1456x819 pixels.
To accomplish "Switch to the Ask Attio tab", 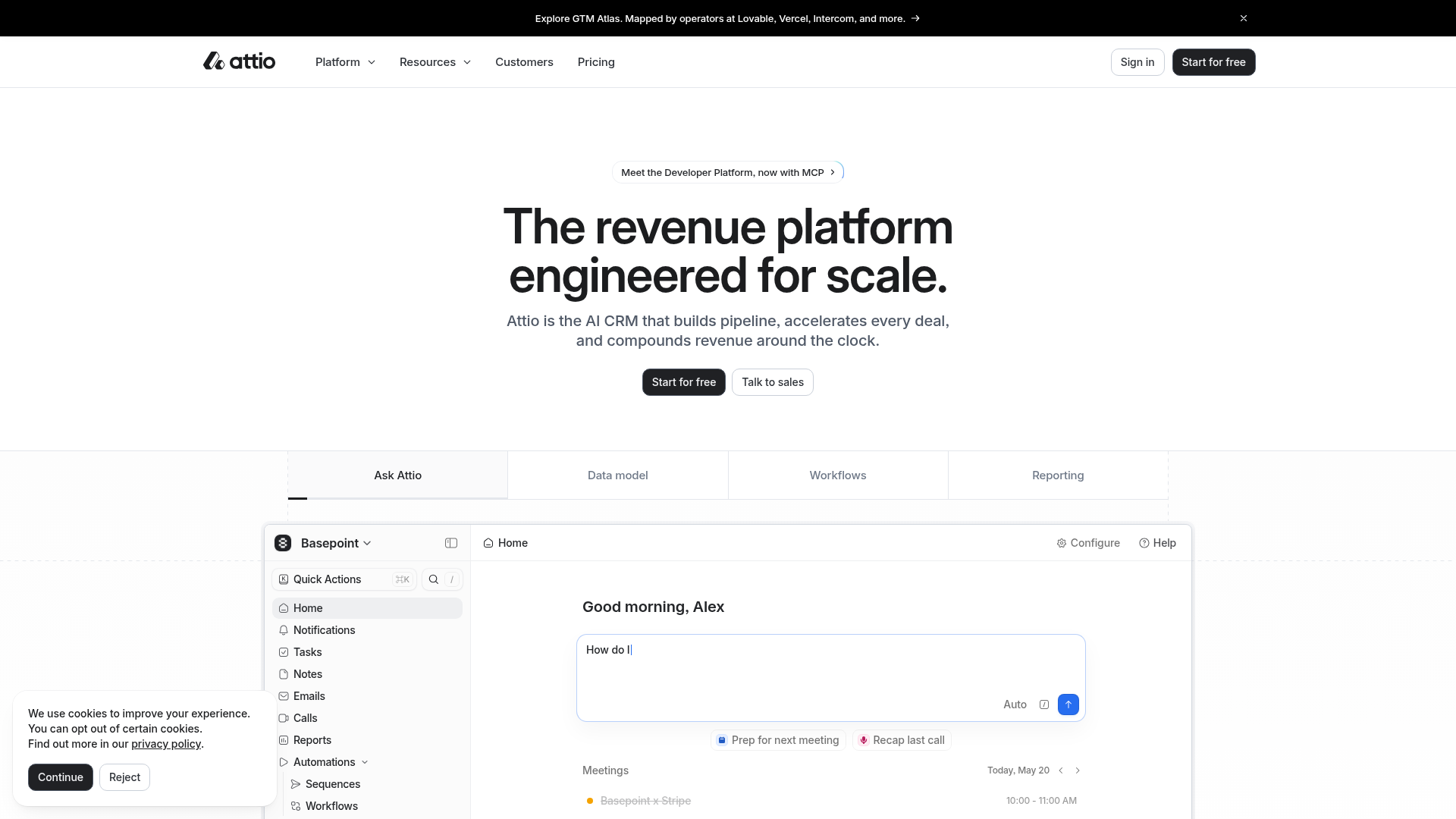I will tap(397, 475).
